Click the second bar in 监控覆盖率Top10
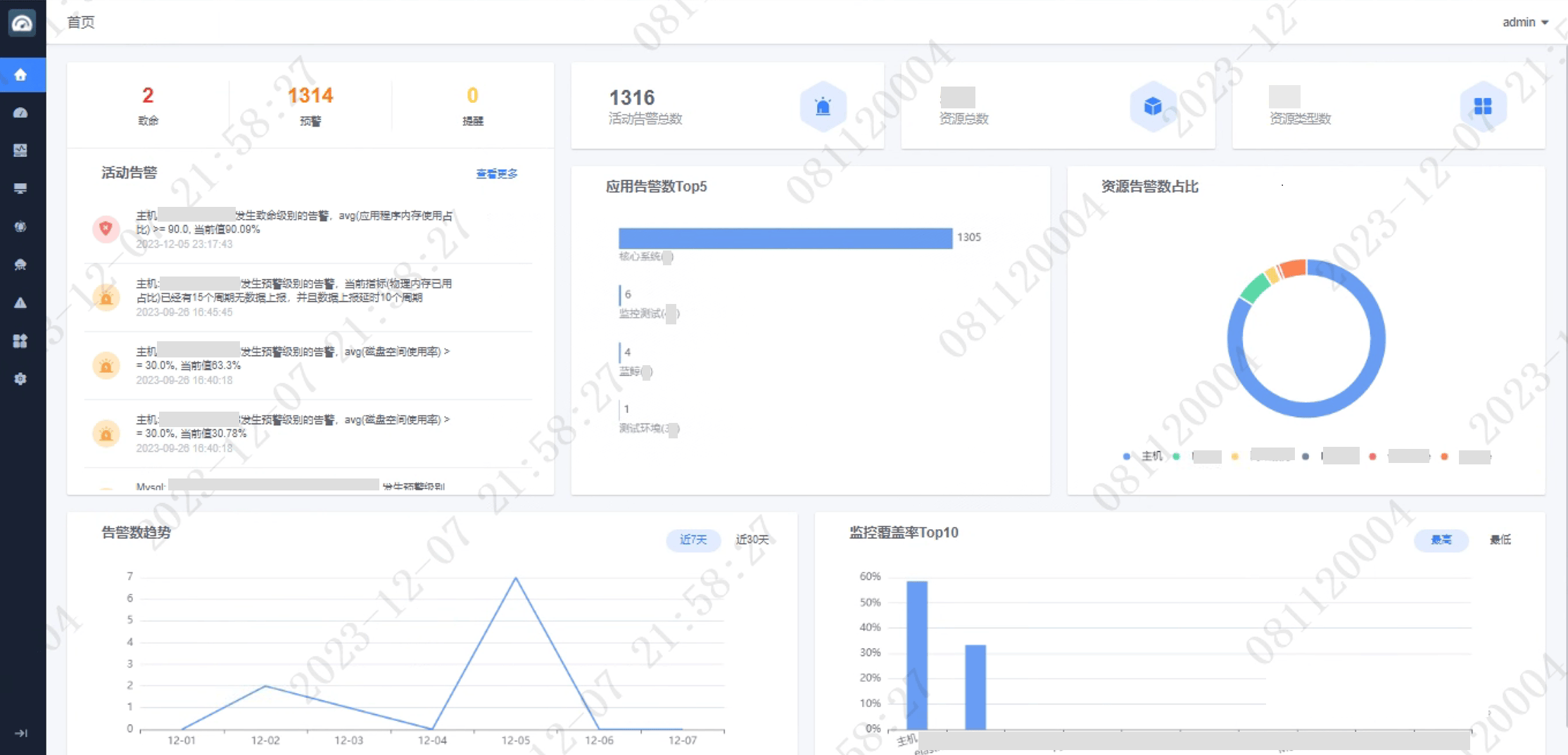This screenshot has height=755, width=1568. pyautogui.click(x=975, y=687)
